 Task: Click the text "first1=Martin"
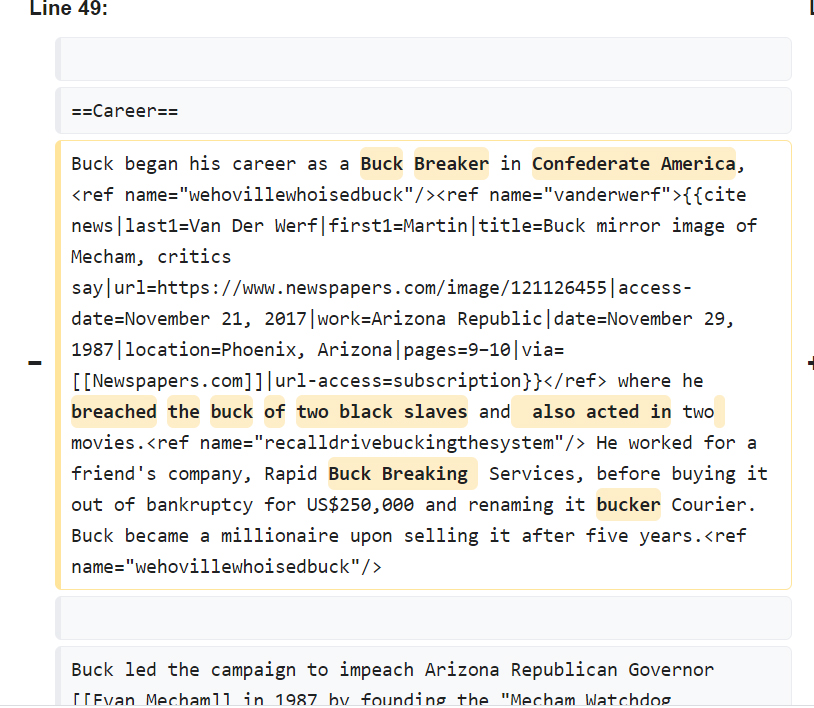point(398,226)
